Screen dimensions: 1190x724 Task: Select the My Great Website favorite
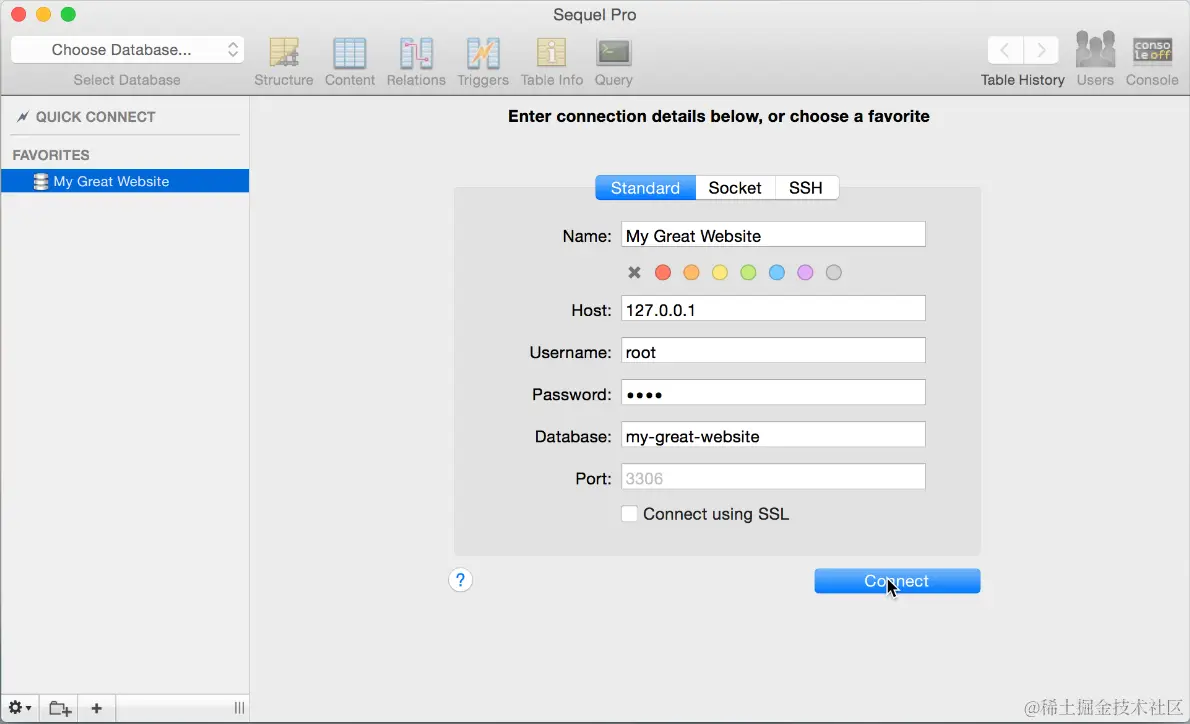point(124,181)
